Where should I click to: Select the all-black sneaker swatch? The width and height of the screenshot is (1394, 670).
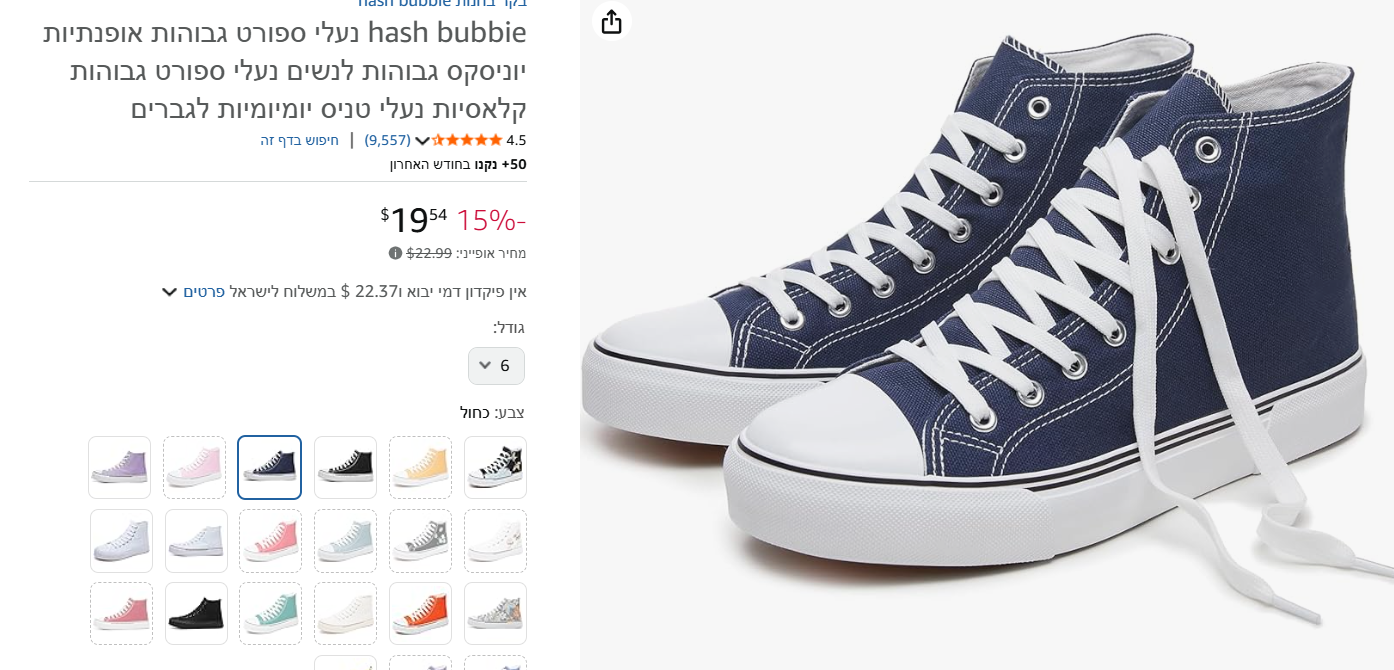196,613
